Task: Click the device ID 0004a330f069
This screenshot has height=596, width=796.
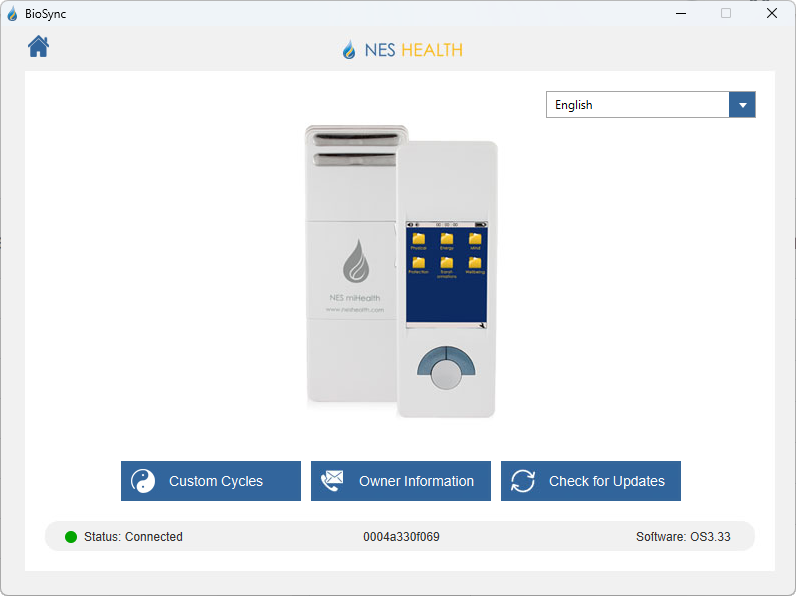Action: [401, 537]
